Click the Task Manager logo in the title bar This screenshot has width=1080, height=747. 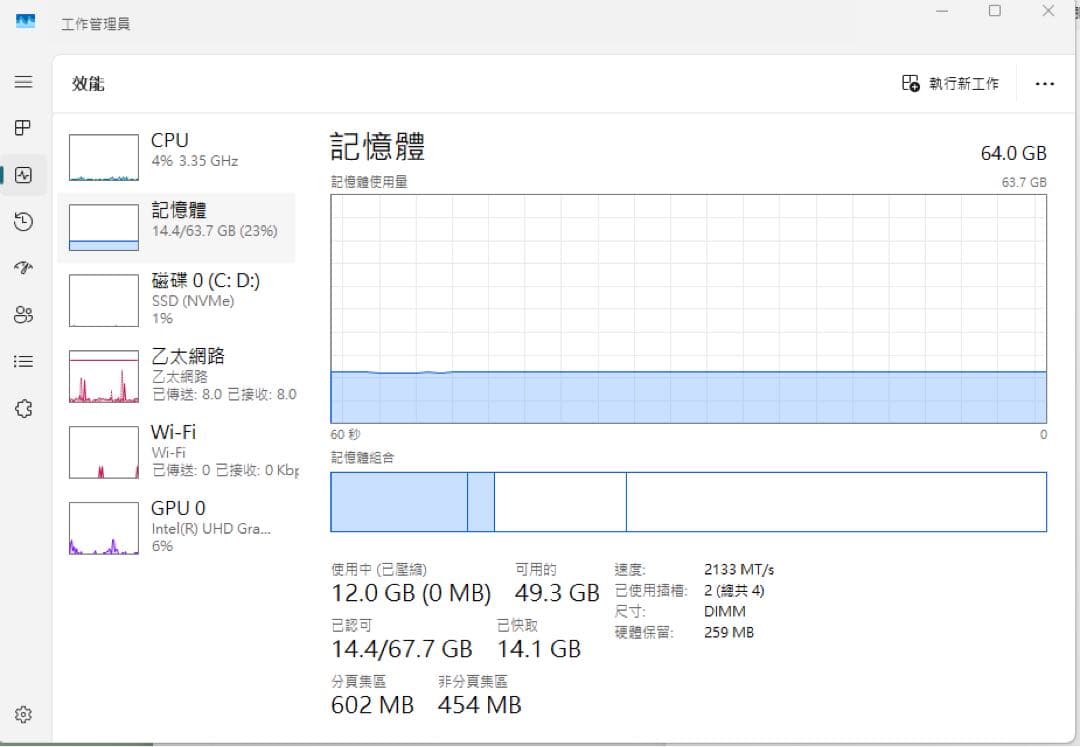pos(24,20)
